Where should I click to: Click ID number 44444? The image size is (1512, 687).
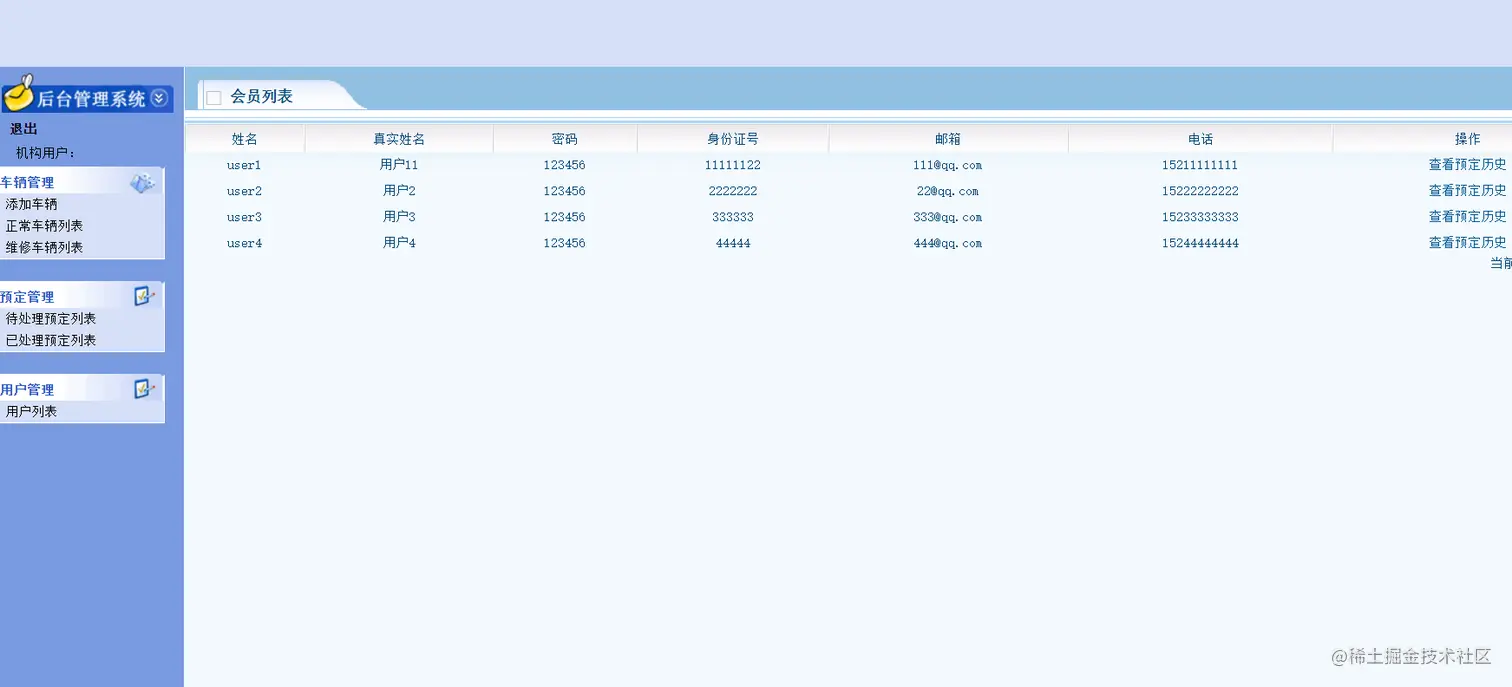click(x=733, y=243)
